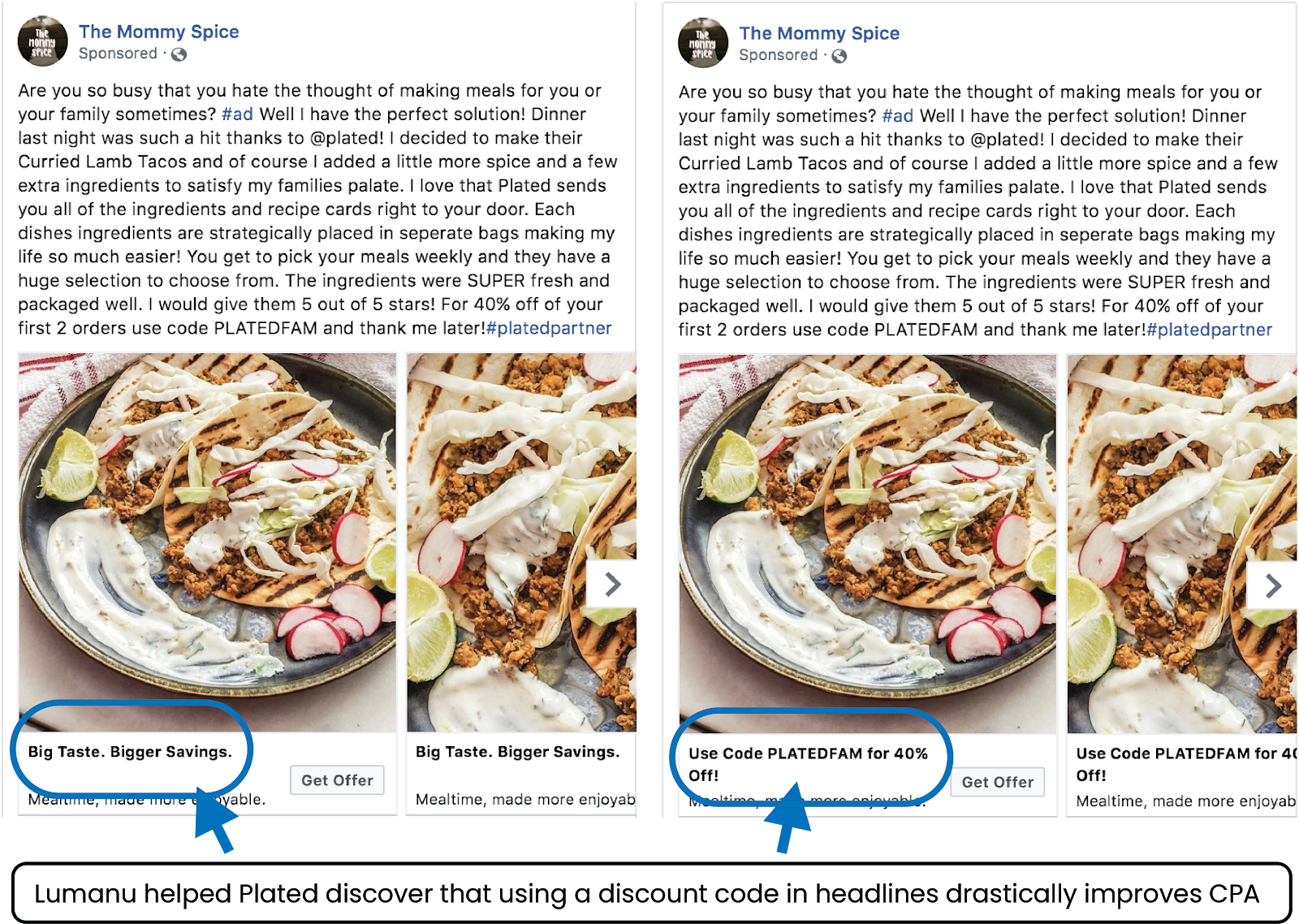The height and width of the screenshot is (924, 1299).
Task: Click the 'Use Code PLATEDFAM for 40% Off!' circled headline
Action: click(x=808, y=764)
